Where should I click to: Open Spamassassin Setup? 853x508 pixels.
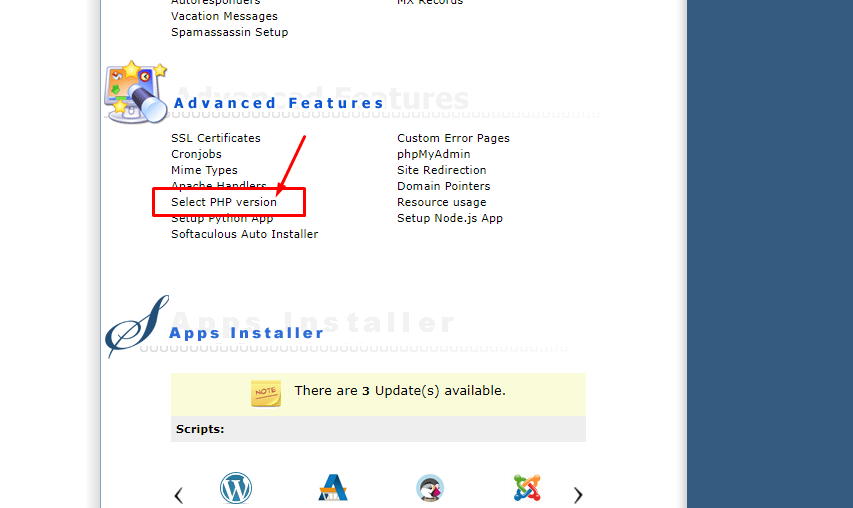229,32
